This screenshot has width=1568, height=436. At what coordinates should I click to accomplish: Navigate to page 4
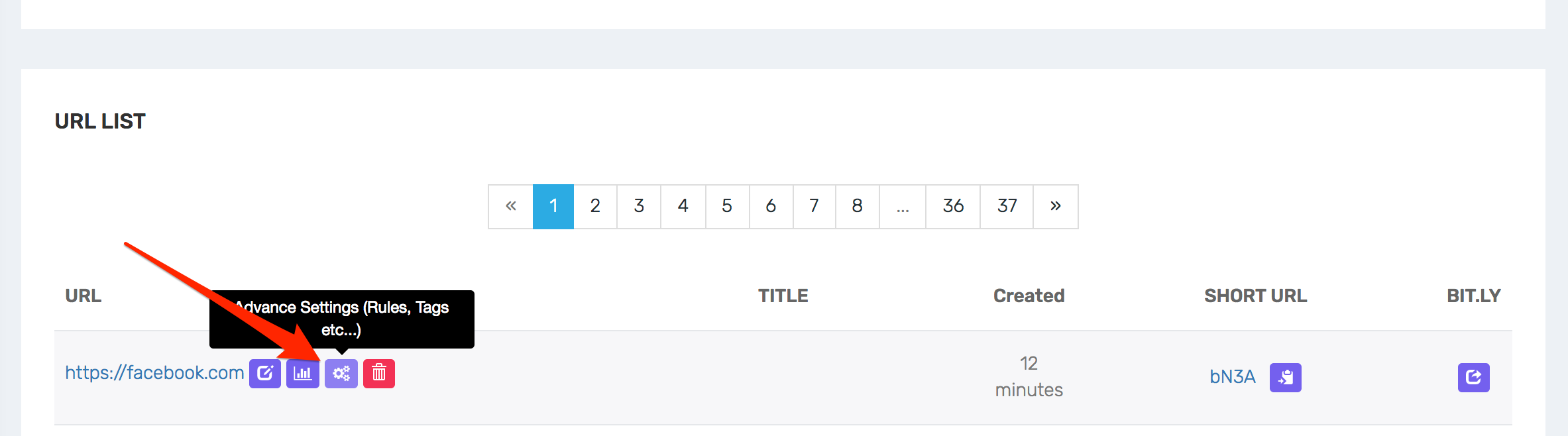click(x=683, y=207)
